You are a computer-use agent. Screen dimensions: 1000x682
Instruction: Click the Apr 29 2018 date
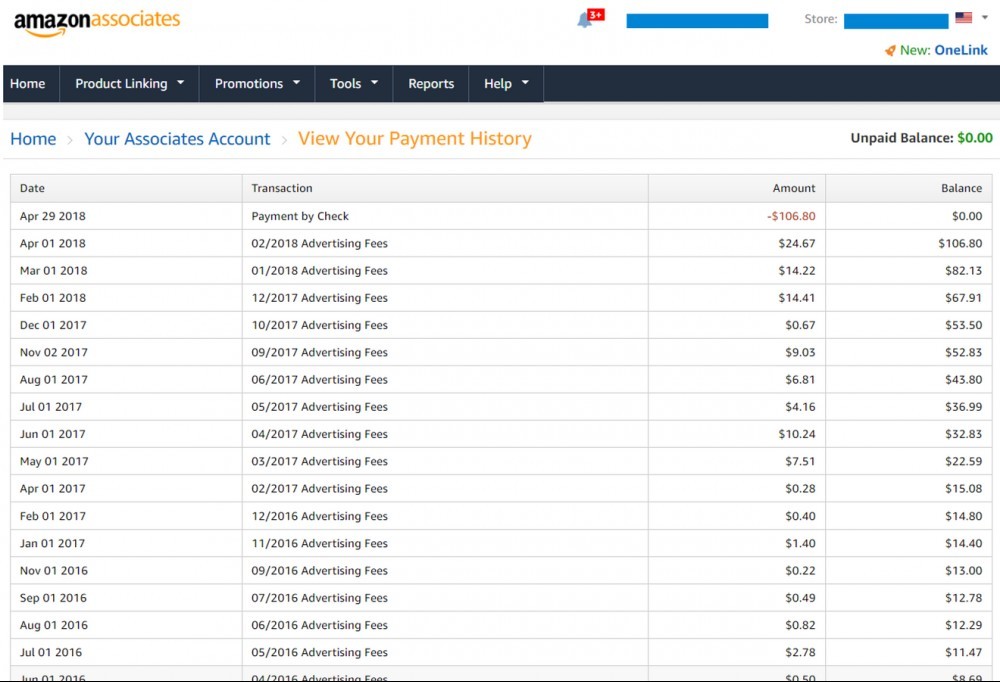(x=52, y=216)
